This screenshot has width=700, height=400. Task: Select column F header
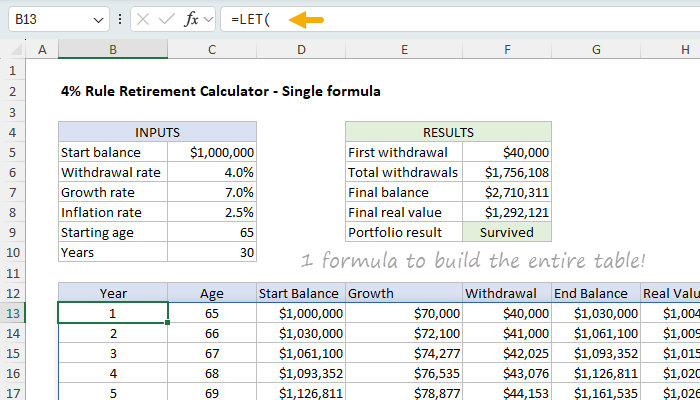click(507, 50)
